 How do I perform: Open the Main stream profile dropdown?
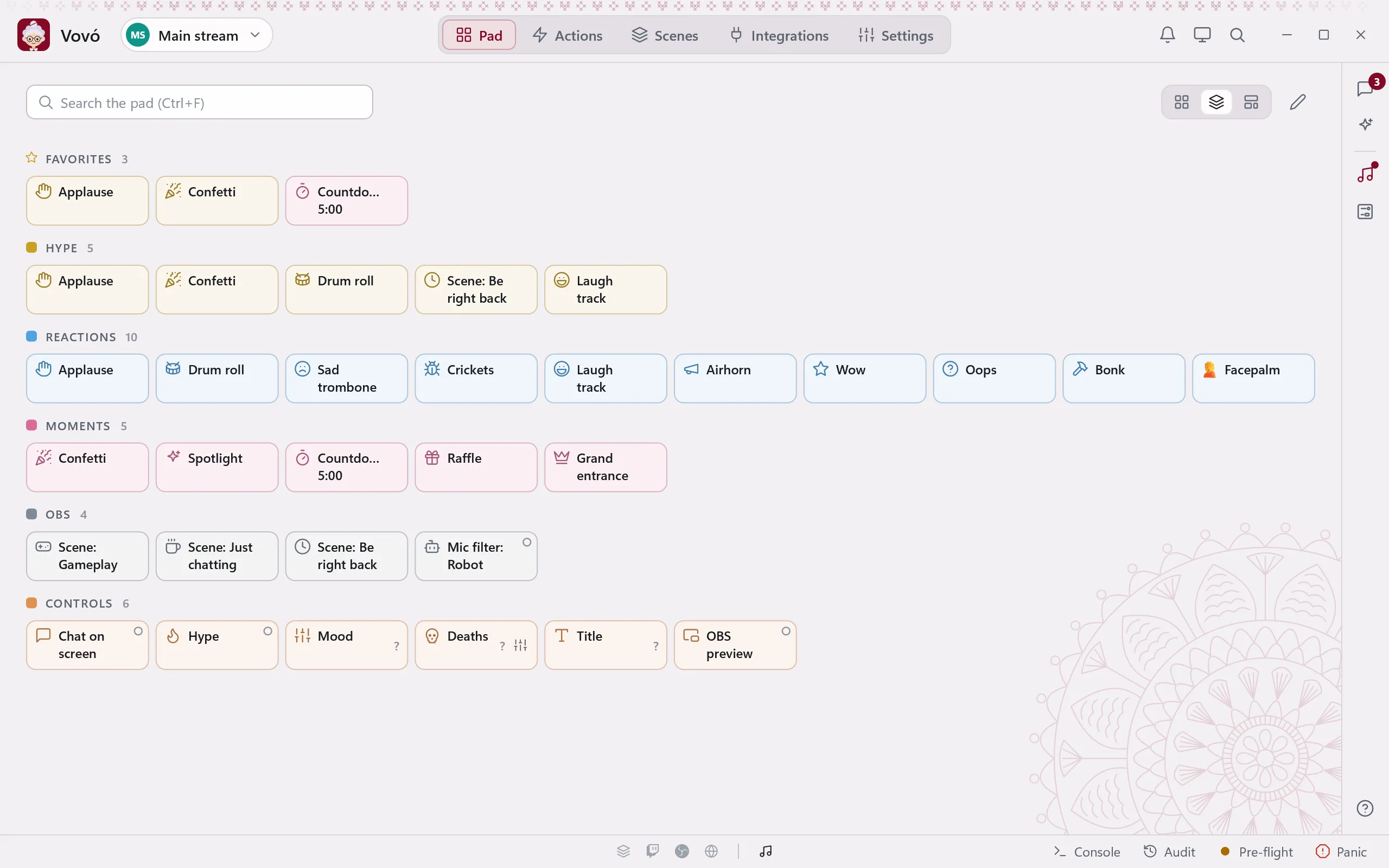197,35
